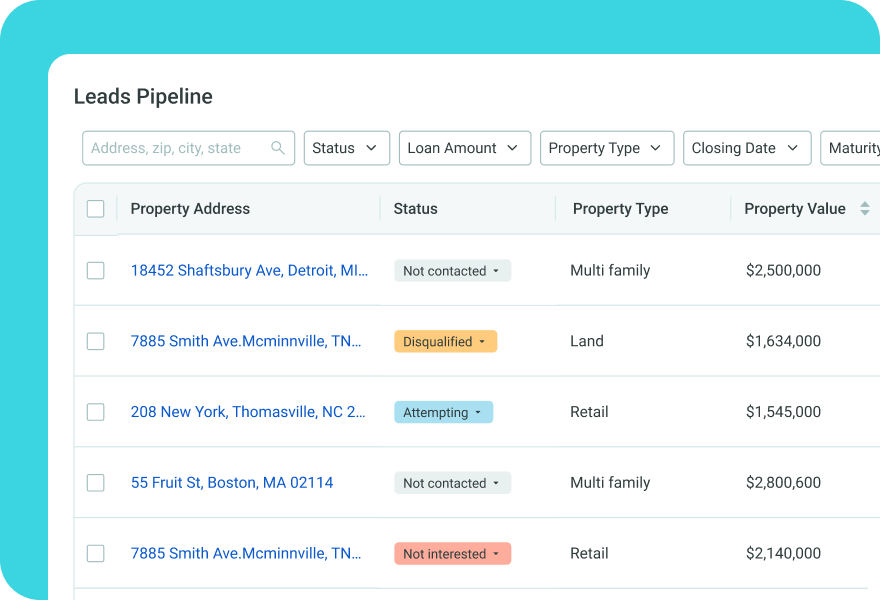Screen dimensions: 880x600
Task: Open the Disqualified 7885 Smith Ave lead
Action: pyautogui.click(x=246, y=341)
